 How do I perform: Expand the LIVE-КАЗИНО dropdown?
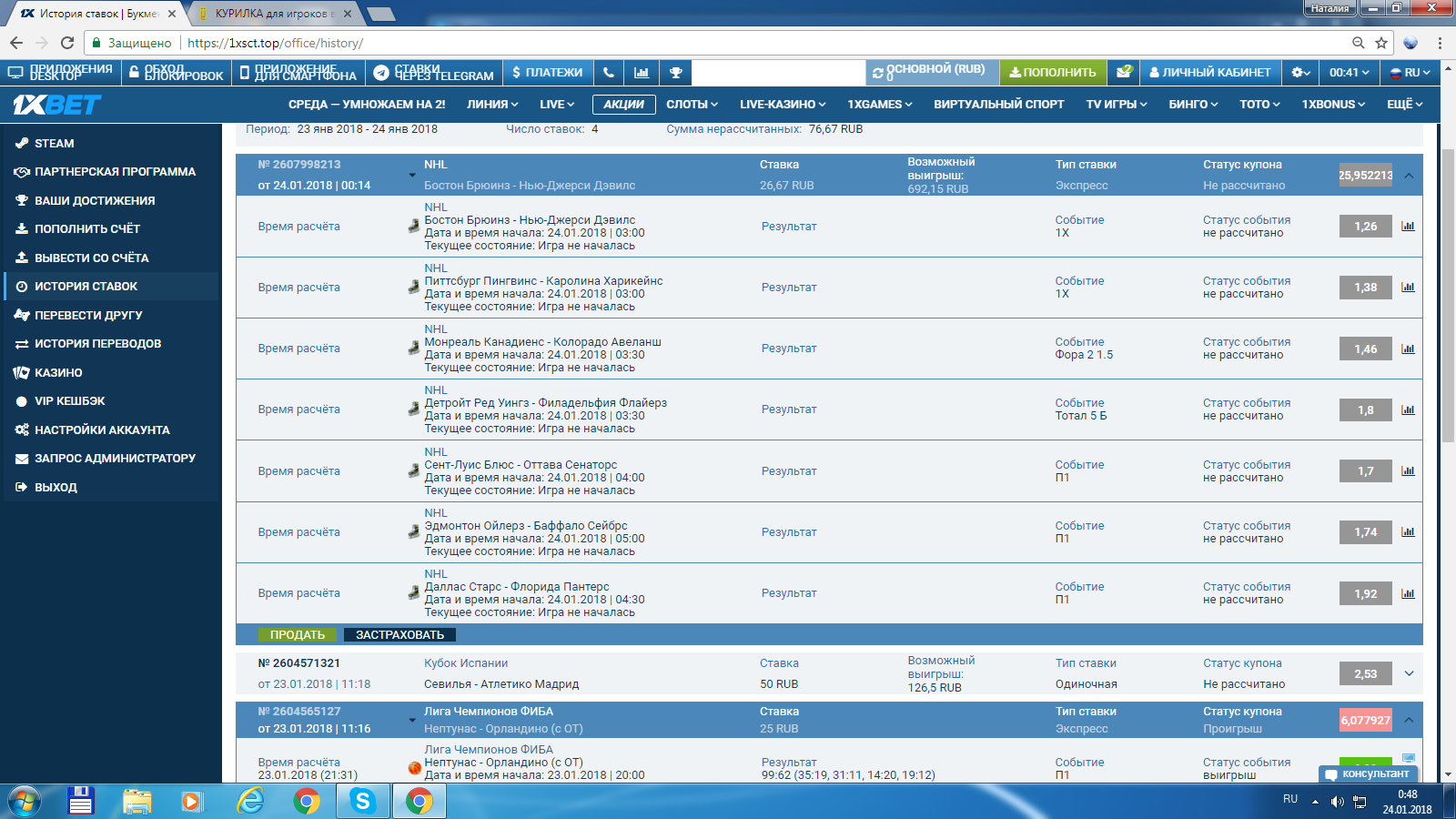(x=783, y=105)
